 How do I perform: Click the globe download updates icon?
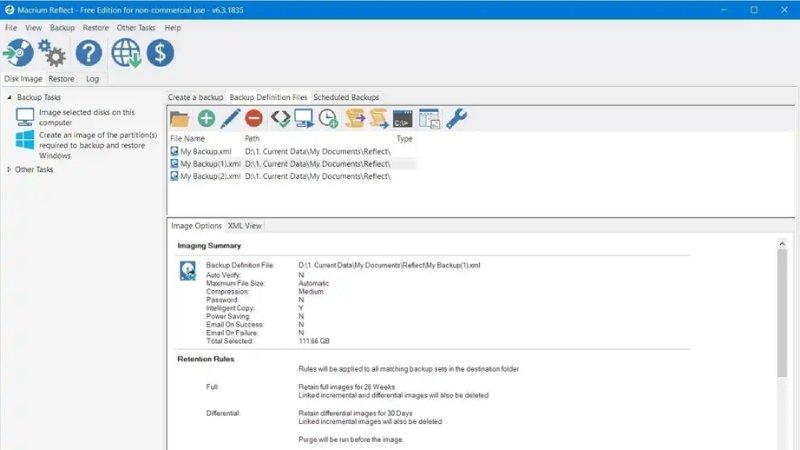[x=126, y=53]
